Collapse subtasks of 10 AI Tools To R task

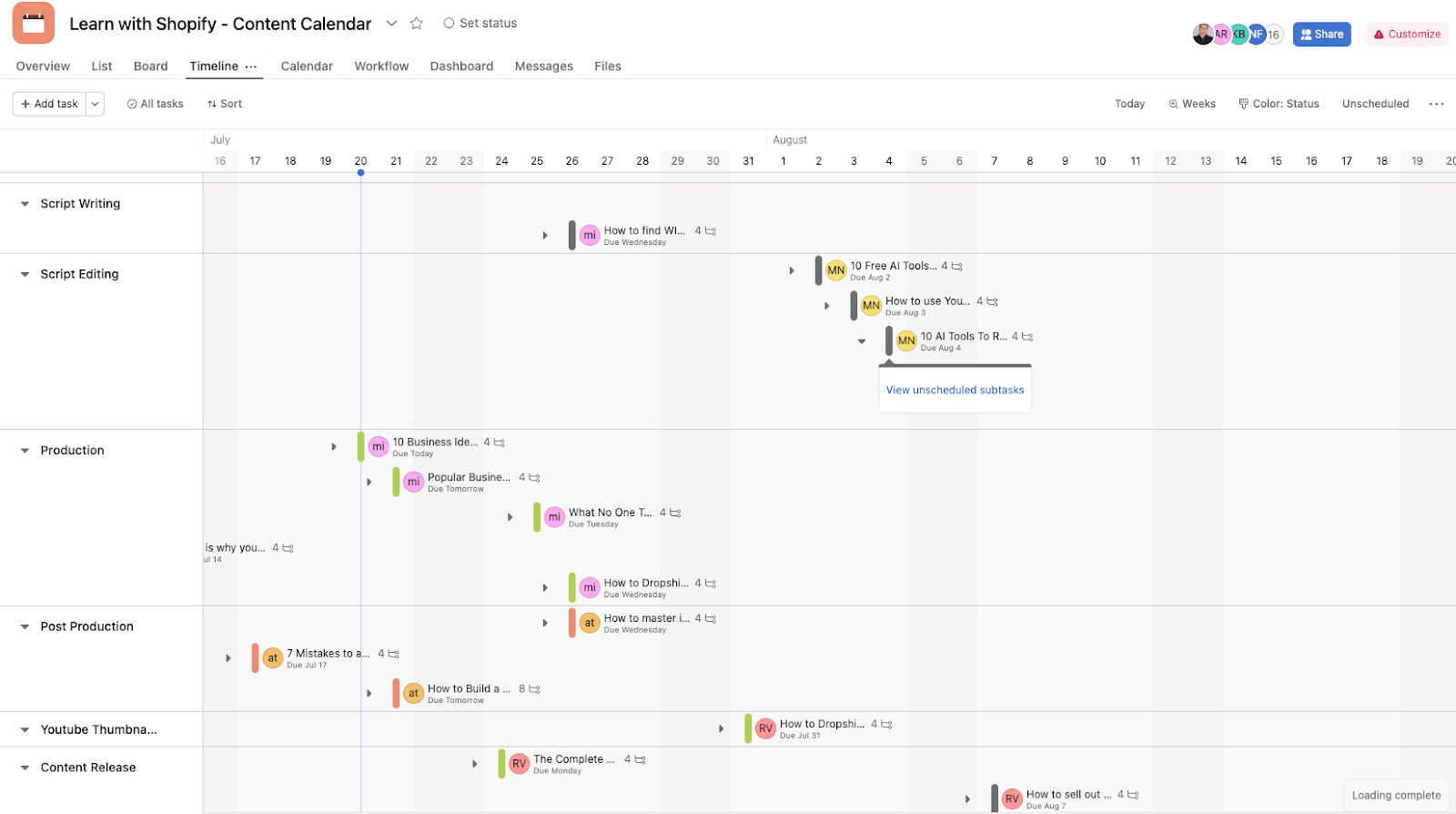tap(862, 341)
